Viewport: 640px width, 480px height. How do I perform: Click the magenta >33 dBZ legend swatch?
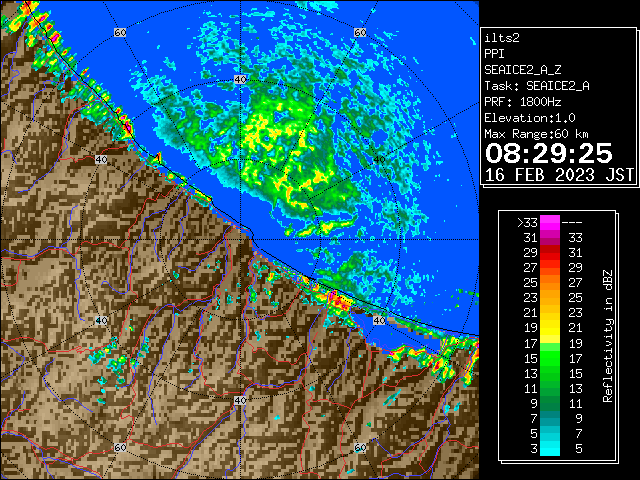click(x=550, y=223)
